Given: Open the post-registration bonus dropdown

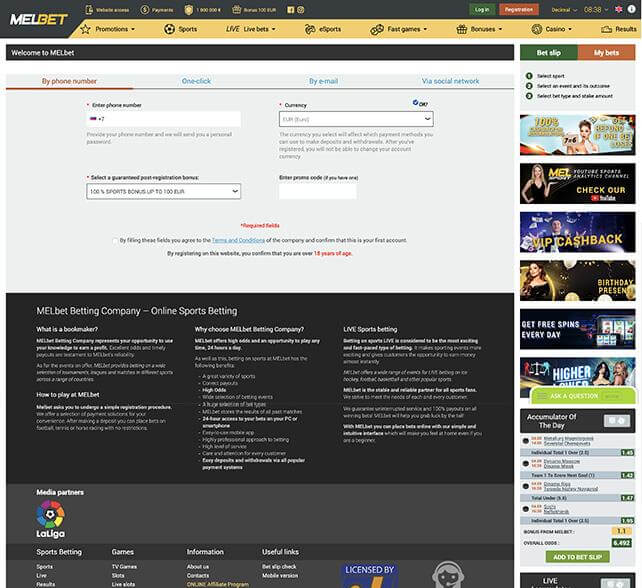Looking at the screenshot, I should coord(163,191).
